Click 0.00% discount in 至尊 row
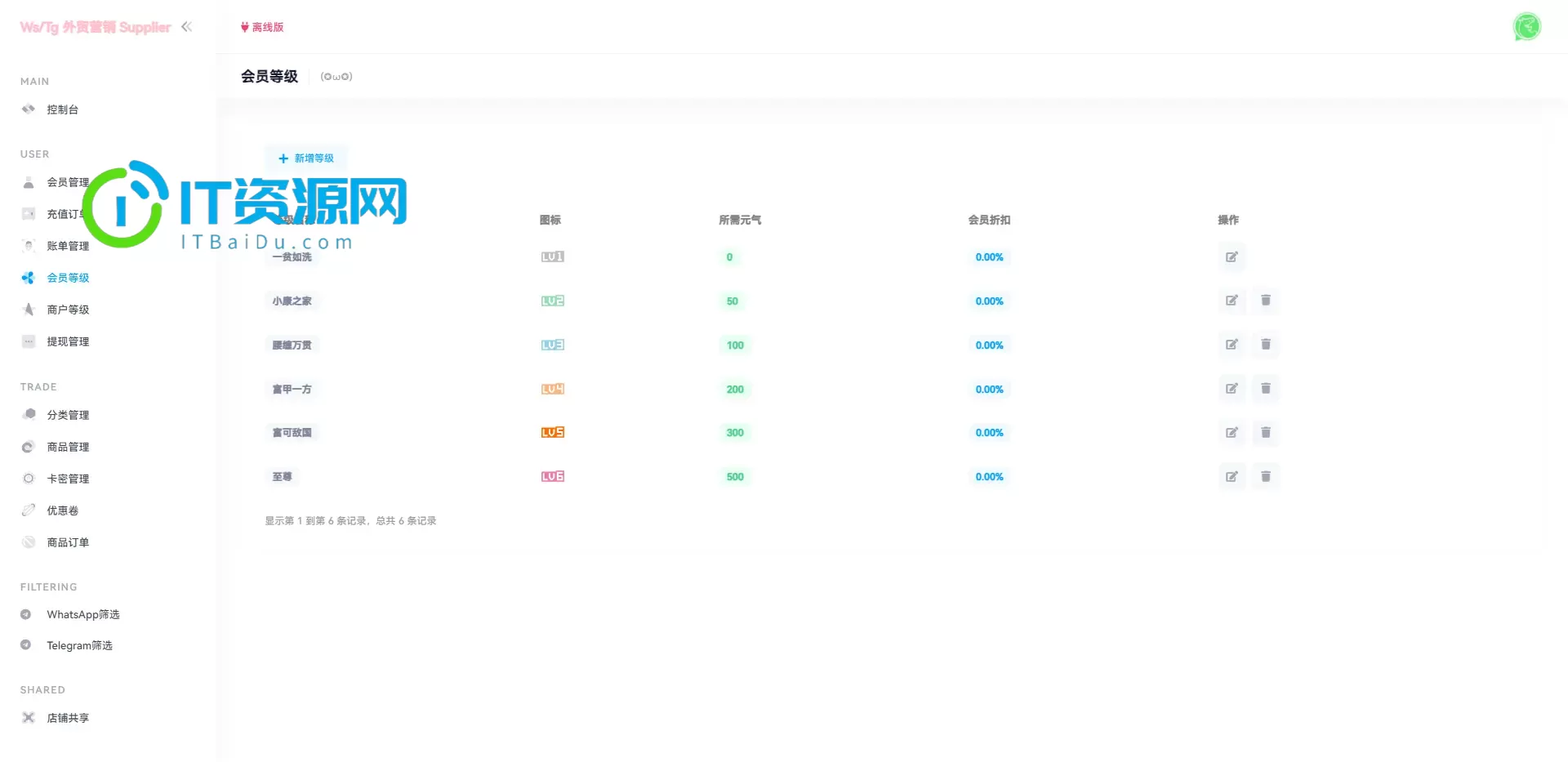Image resolution: width=1568 pixels, height=762 pixels. (x=989, y=477)
